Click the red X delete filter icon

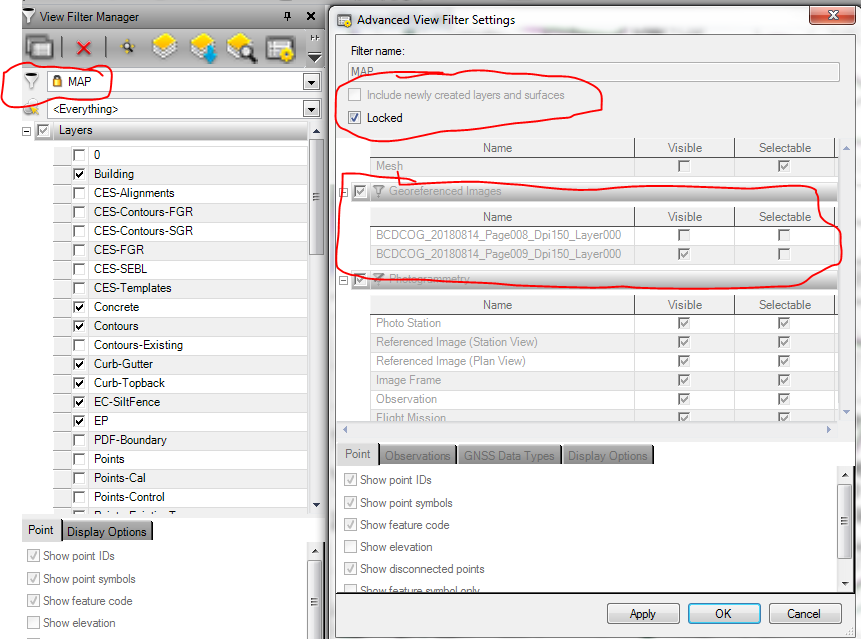(83, 48)
